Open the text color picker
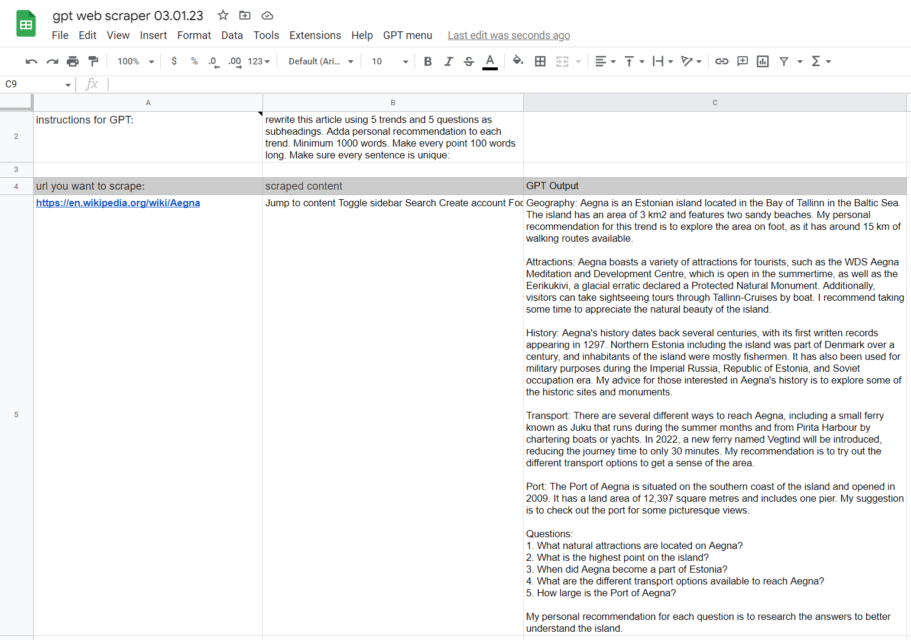911x640 pixels. tap(490, 62)
